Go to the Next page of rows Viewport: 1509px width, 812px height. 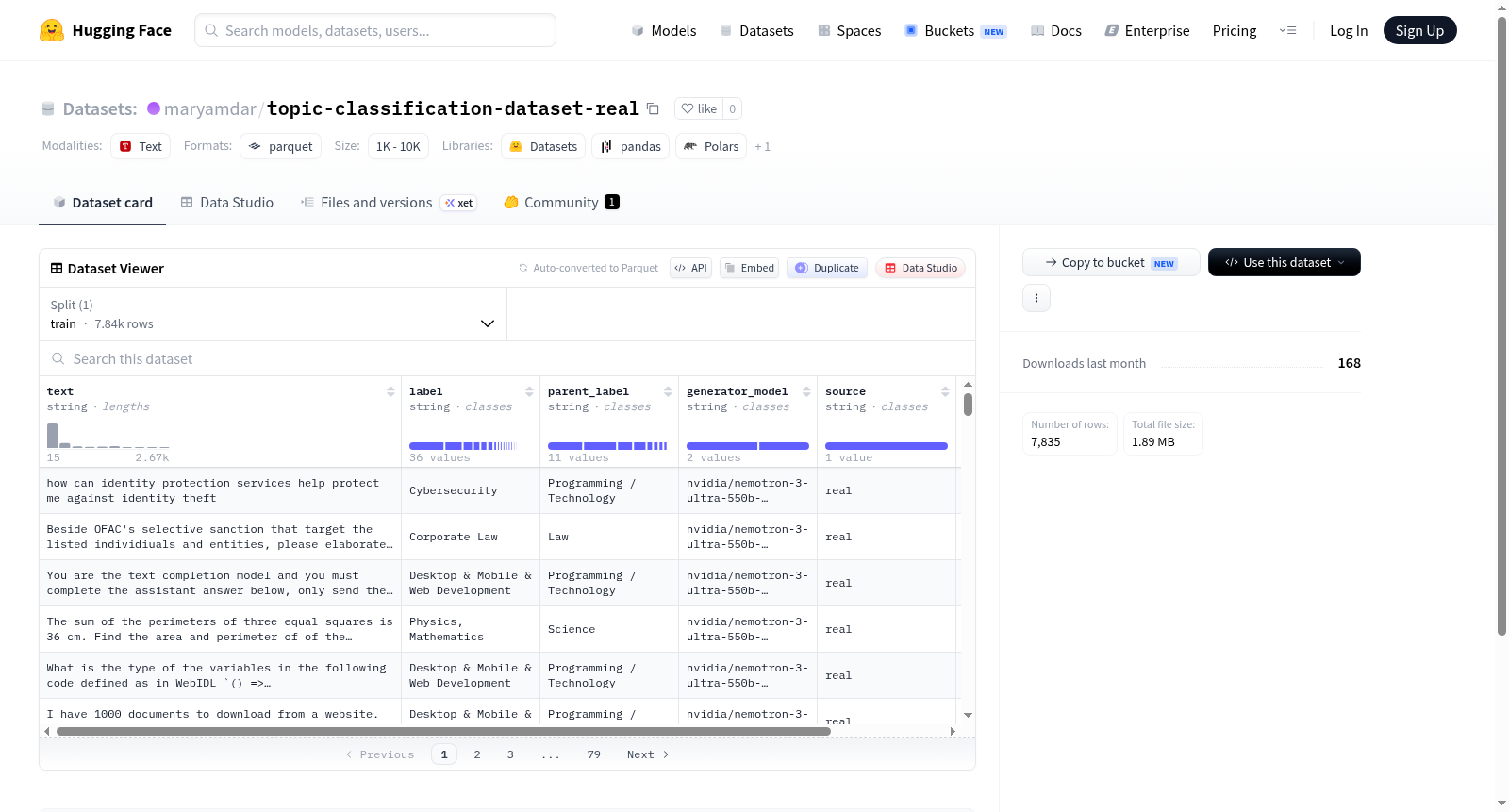pyautogui.click(x=648, y=754)
